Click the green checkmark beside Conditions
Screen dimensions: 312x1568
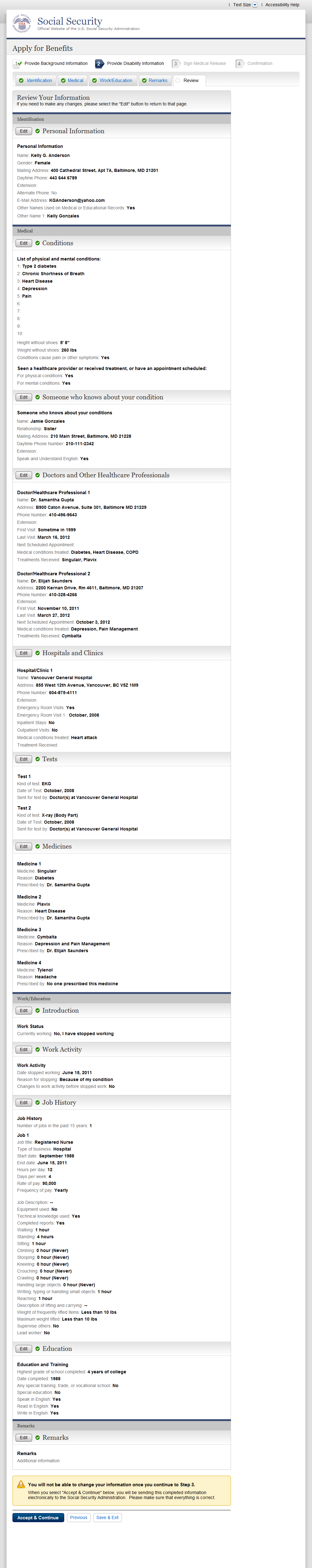click(x=38, y=243)
